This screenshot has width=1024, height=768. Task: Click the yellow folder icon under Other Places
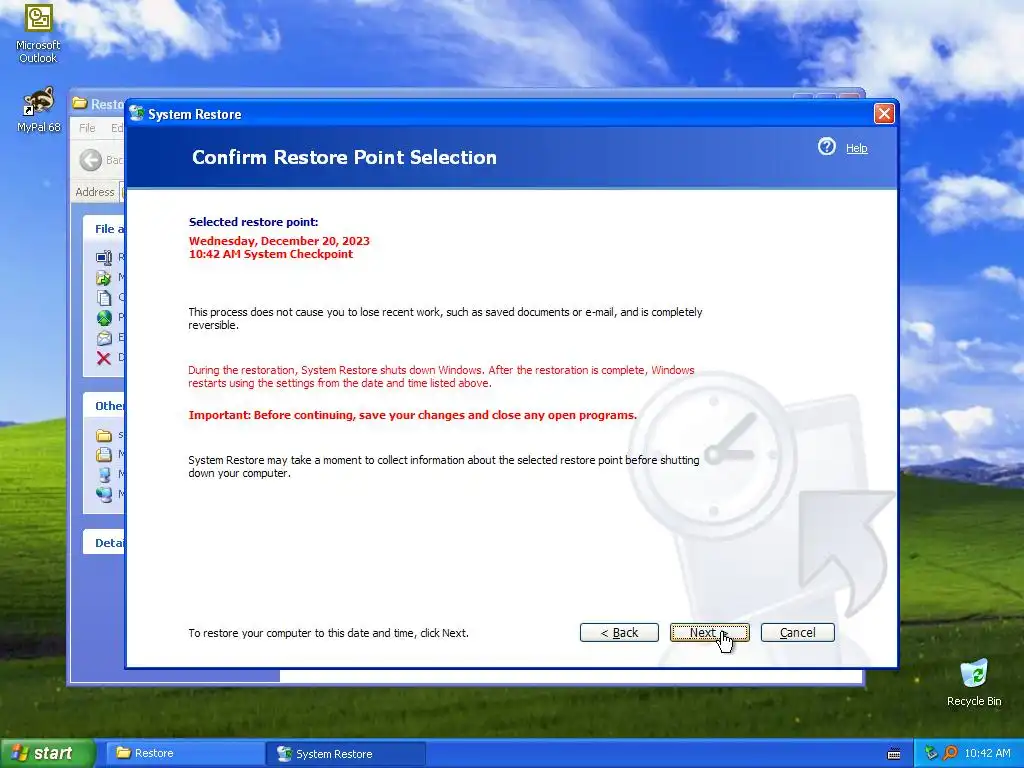click(x=104, y=435)
